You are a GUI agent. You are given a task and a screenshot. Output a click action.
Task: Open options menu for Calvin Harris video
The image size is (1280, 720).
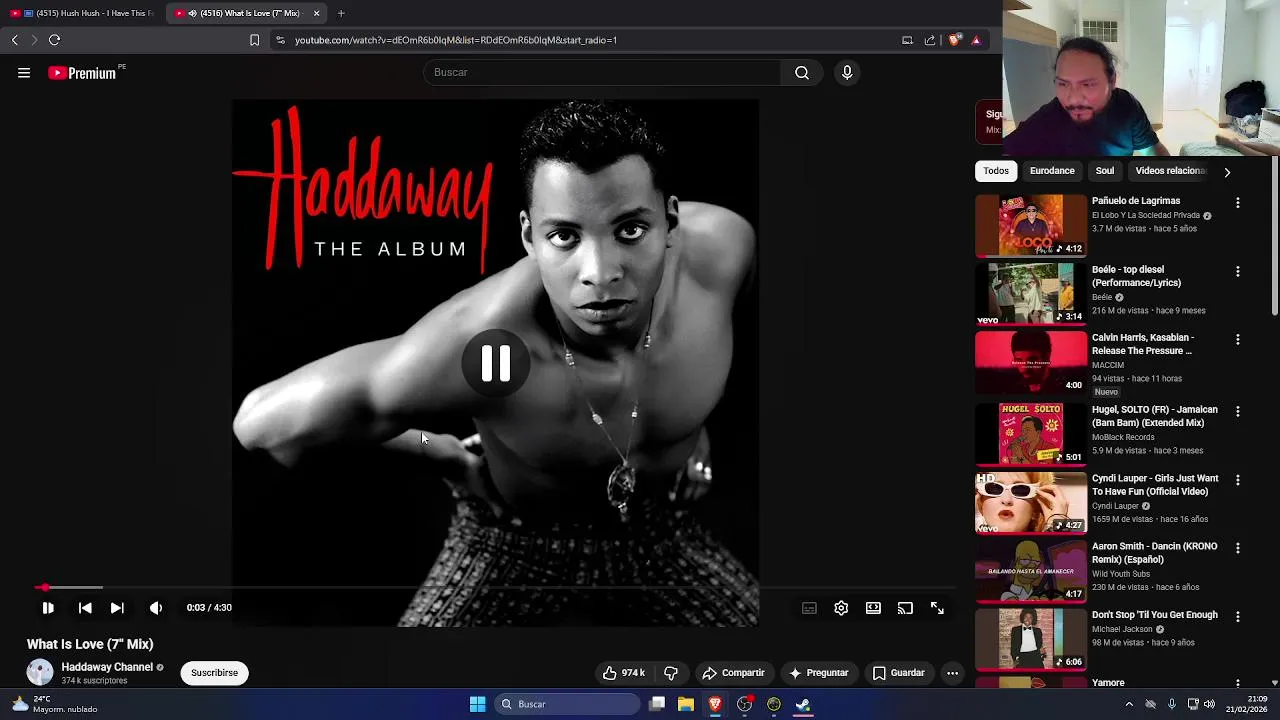coord(1237,340)
